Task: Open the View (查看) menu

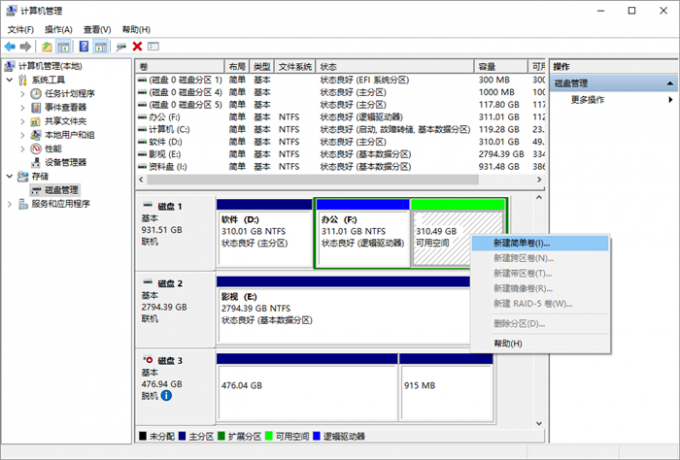Action: coord(97,29)
